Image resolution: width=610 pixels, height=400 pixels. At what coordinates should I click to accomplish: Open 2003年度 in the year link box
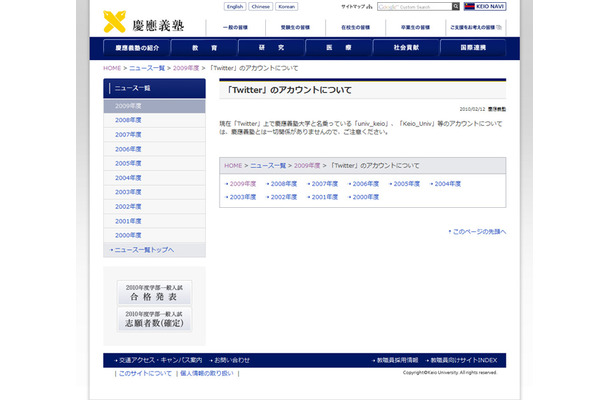(x=241, y=197)
